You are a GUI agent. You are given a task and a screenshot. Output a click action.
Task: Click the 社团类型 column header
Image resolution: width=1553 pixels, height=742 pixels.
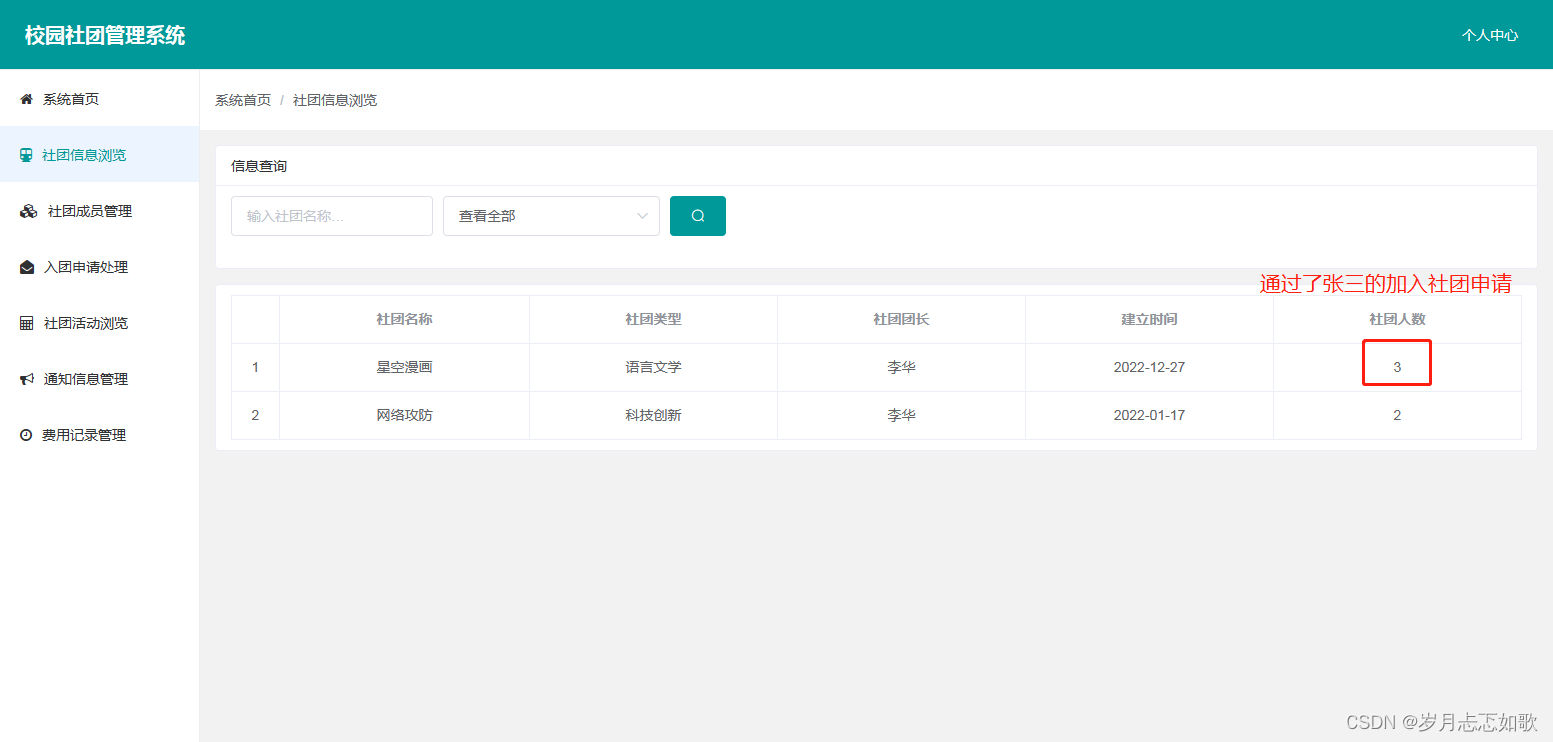point(653,319)
